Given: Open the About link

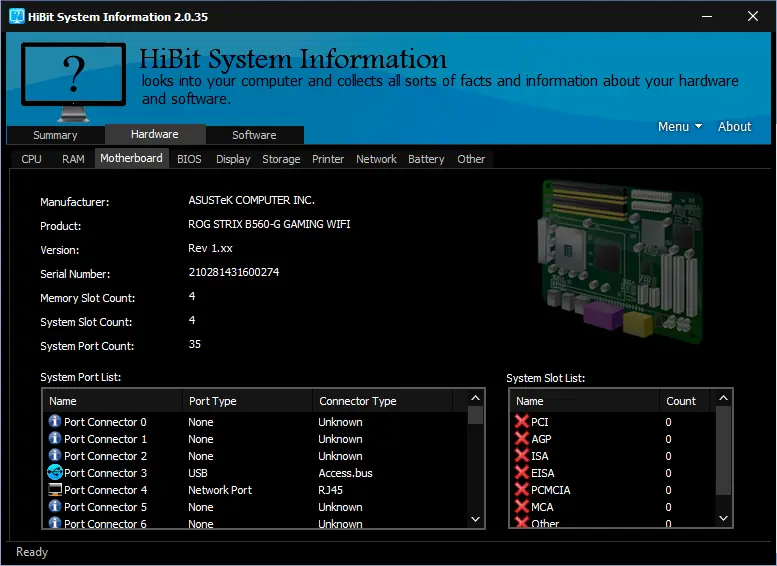Looking at the screenshot, I should (x=734, y=126).
